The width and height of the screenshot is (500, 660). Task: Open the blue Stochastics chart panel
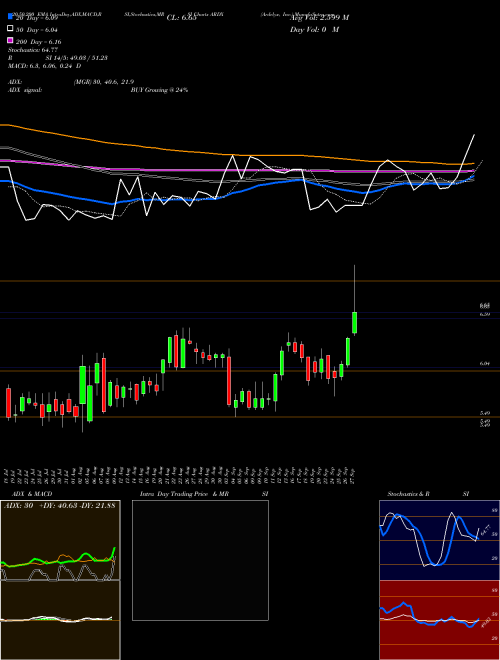[x=439, y=540]
